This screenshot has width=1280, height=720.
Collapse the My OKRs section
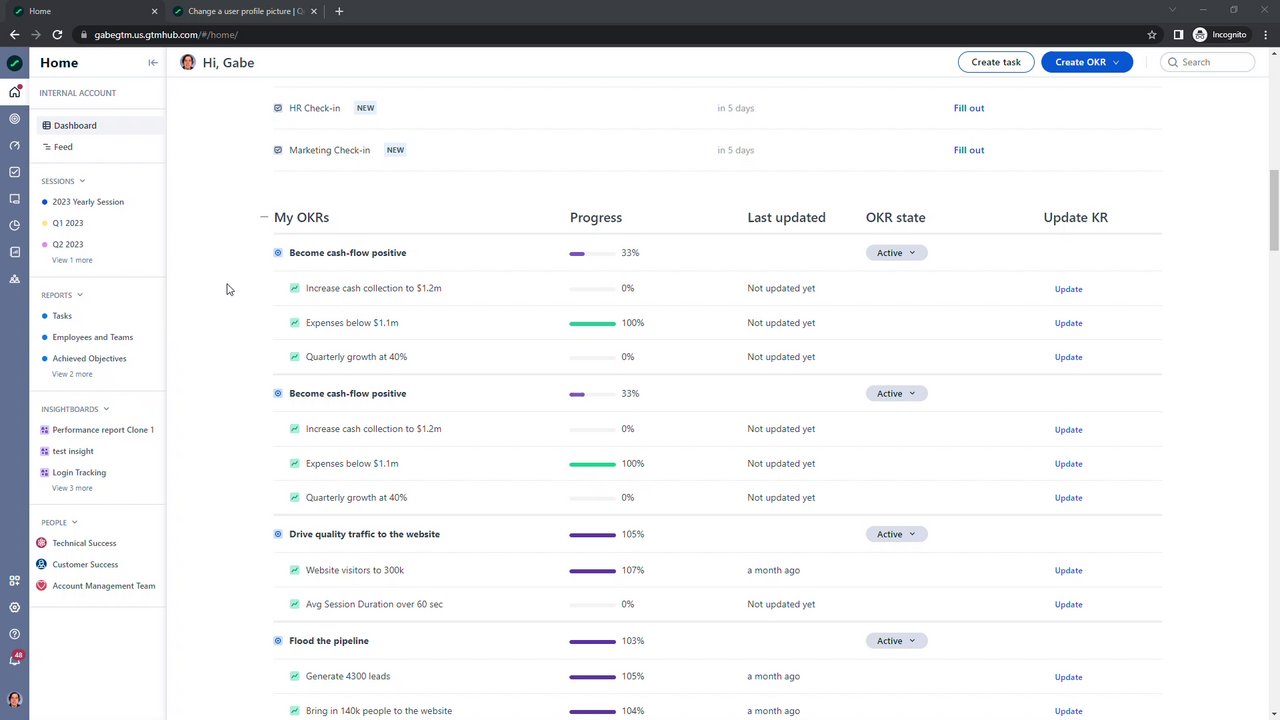click(x=264, y=217)
